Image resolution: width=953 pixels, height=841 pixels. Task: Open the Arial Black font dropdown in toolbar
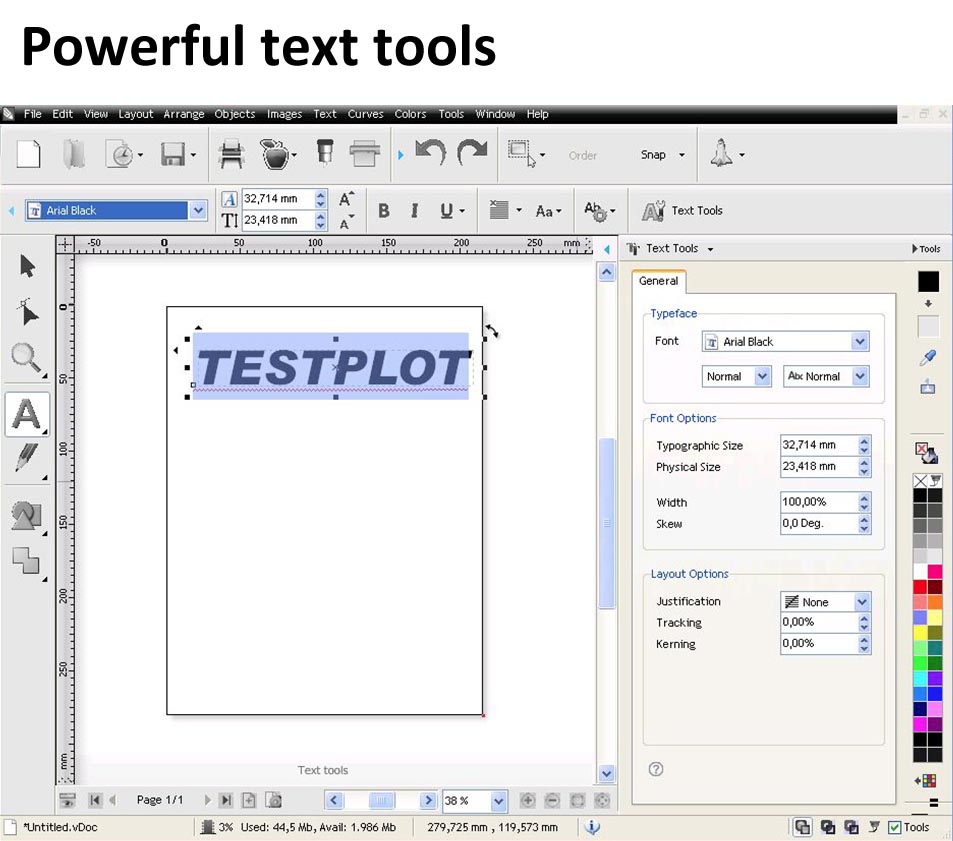(198, 210)
